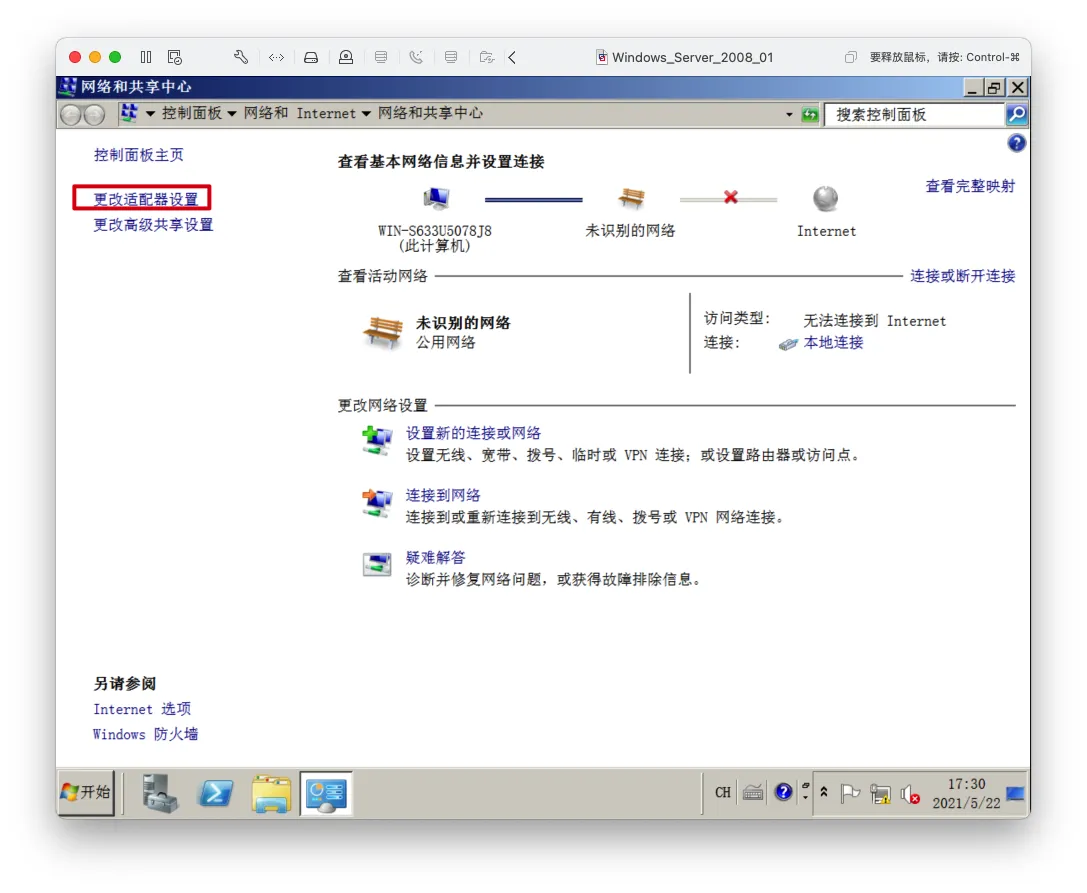Viewport: 1087px width, 893px height.
Task: Open help with the blue question mark icon
Action: click(1016, 144)
